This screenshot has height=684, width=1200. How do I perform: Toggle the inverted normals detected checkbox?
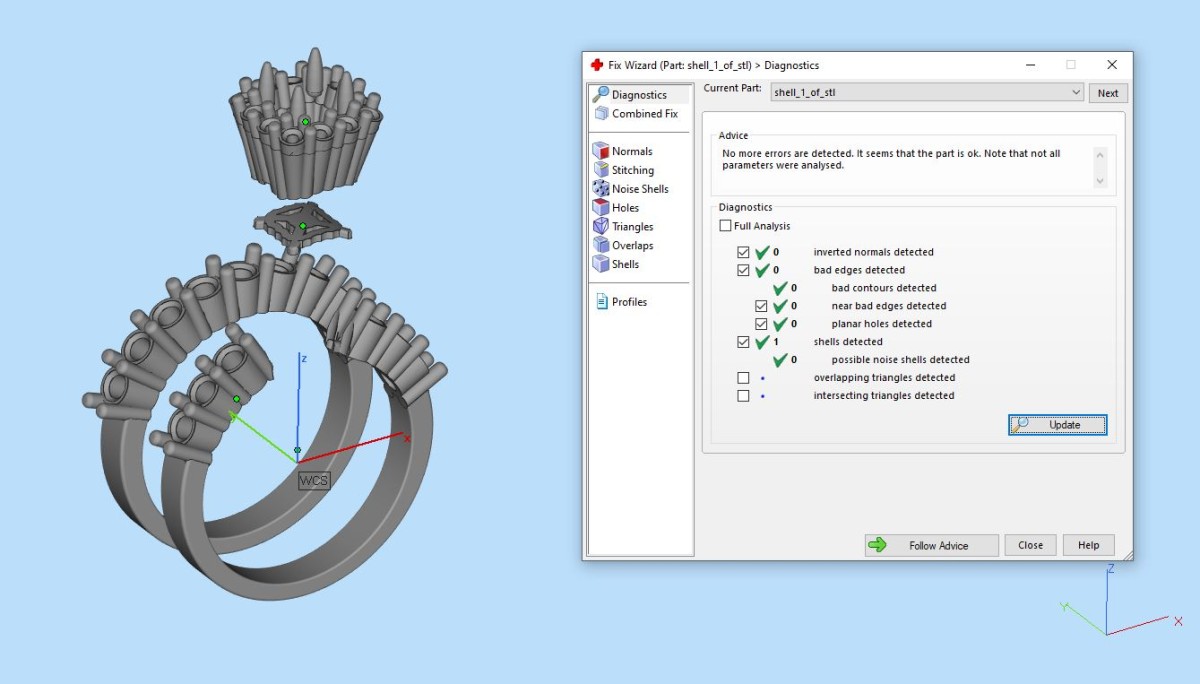743,252
